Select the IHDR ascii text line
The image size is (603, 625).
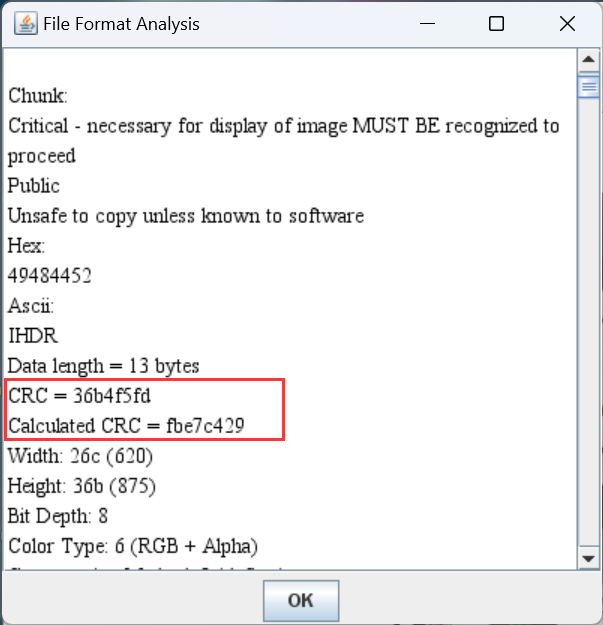tap(34, 336)
